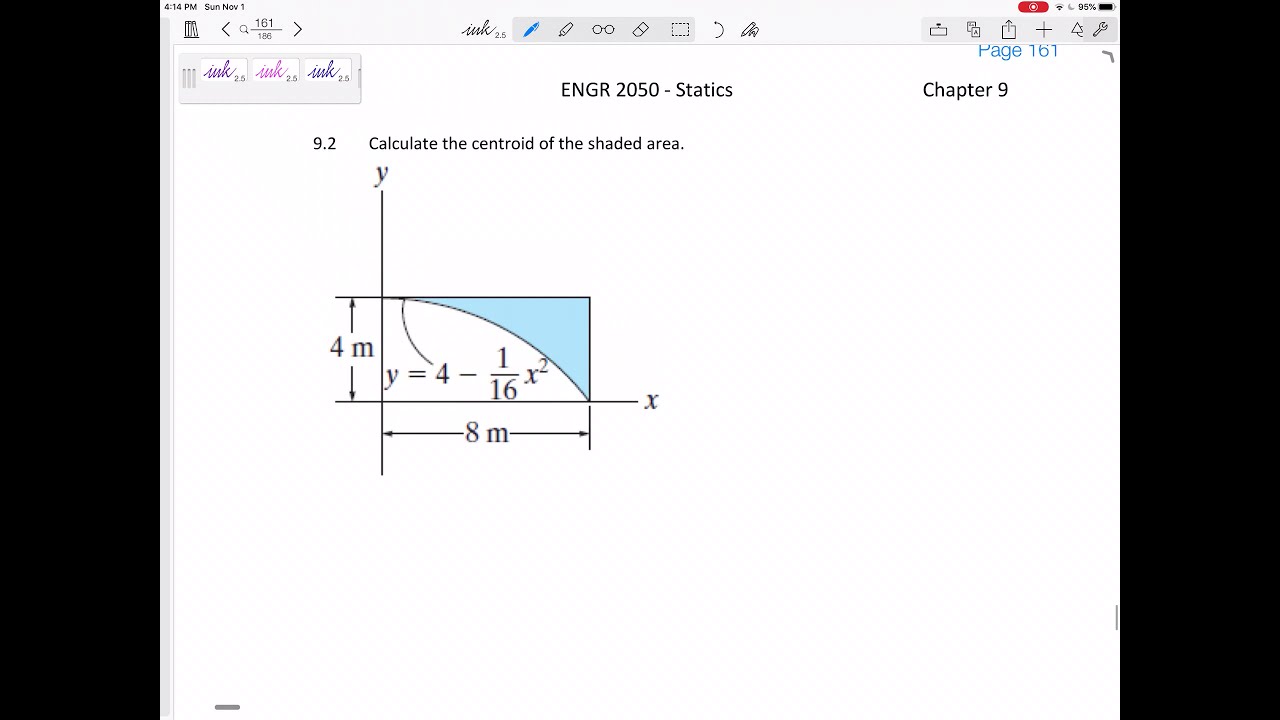Tap the Page 161 link

click(1018, 52)
